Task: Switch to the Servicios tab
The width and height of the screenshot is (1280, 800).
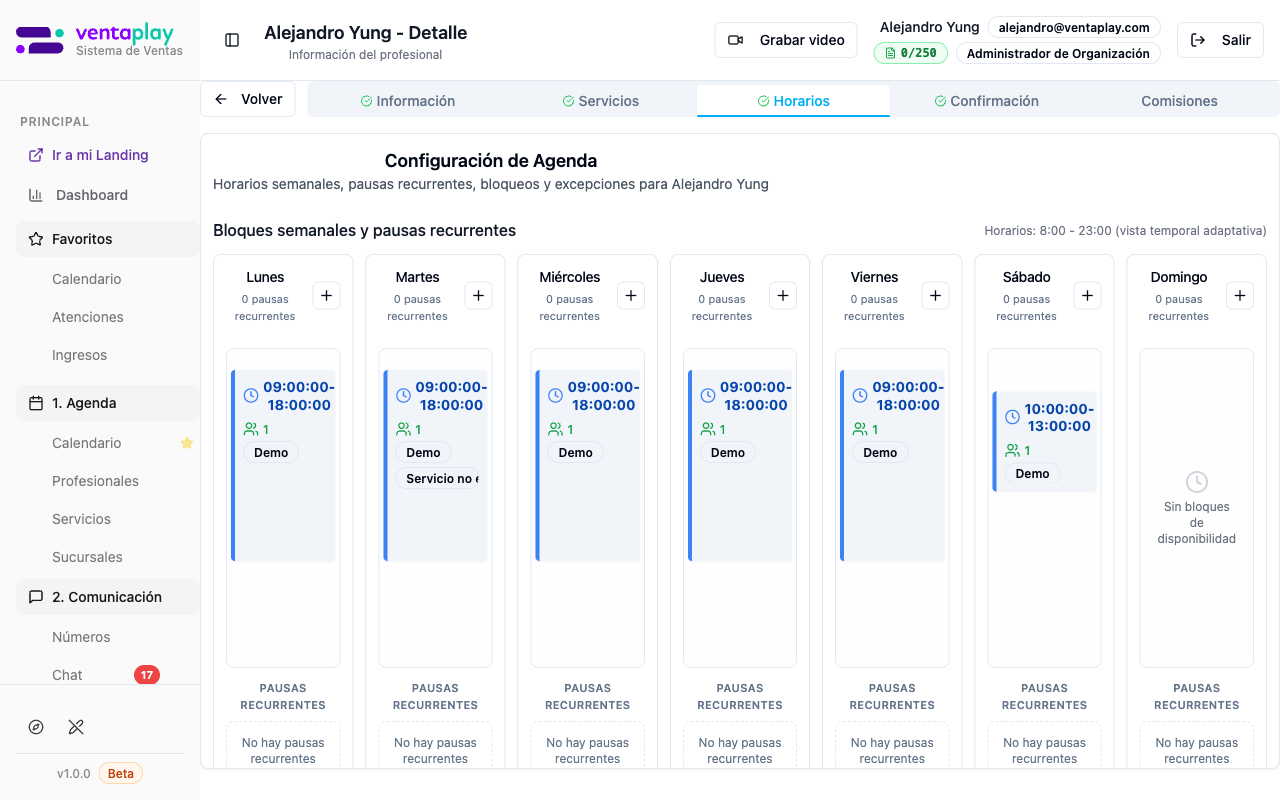Action: pos(600,101)
